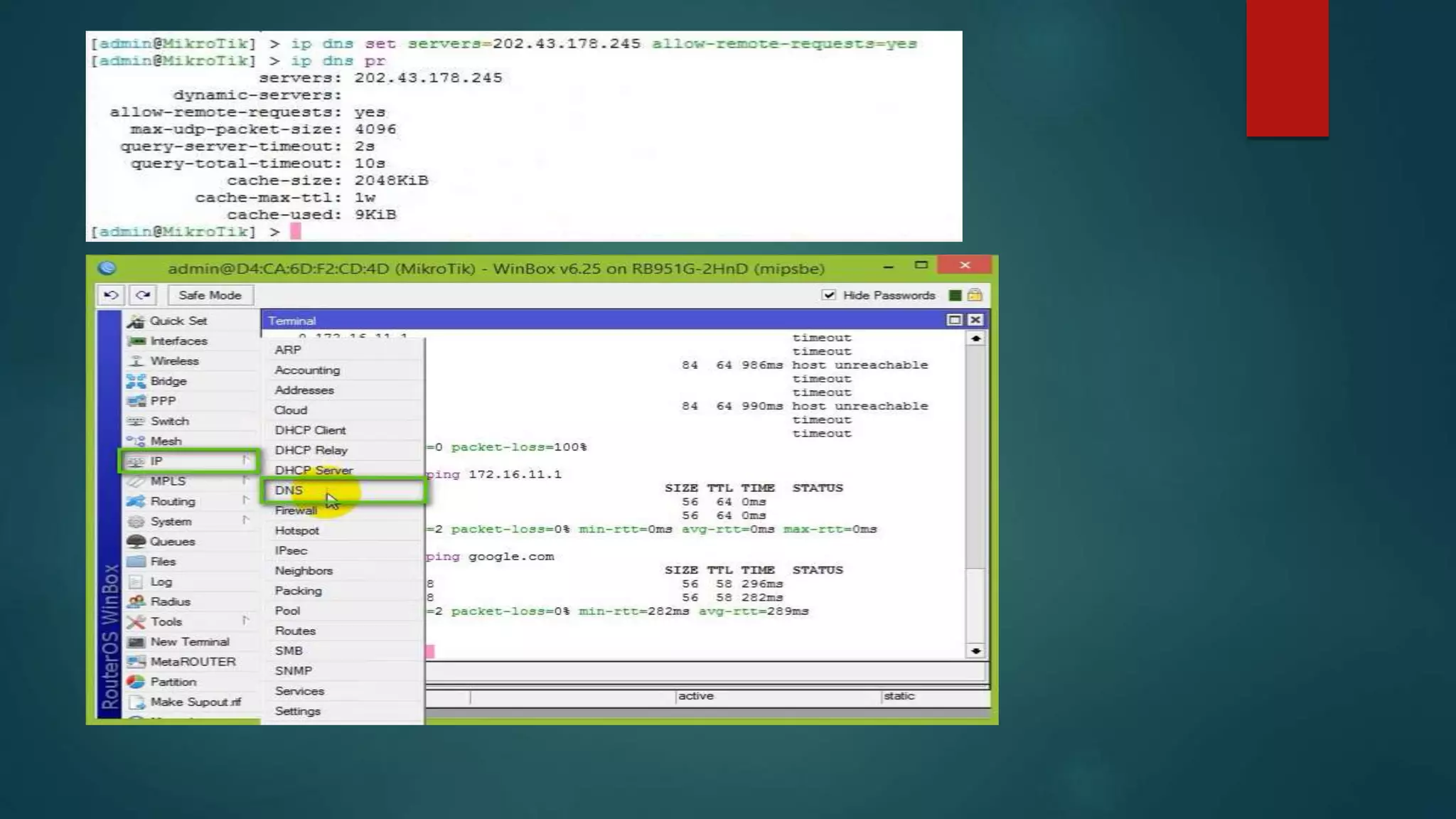Expand the Routing submenu arrow
This screenshot has width=1456, height=819.
[x=245, y=500]
